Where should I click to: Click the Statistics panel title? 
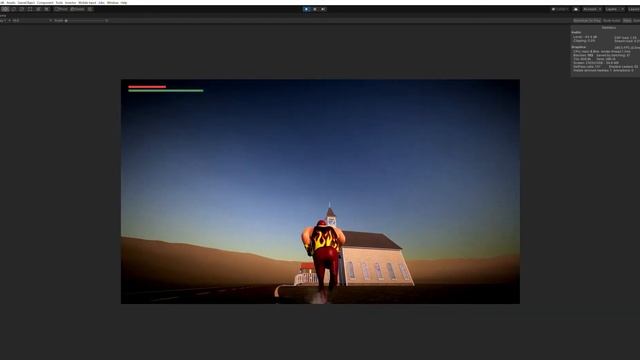click(x=609, y=28)
